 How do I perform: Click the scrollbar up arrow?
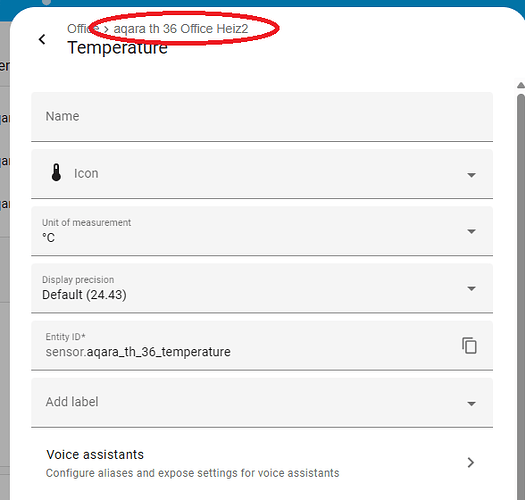click(x=521, y=85)
